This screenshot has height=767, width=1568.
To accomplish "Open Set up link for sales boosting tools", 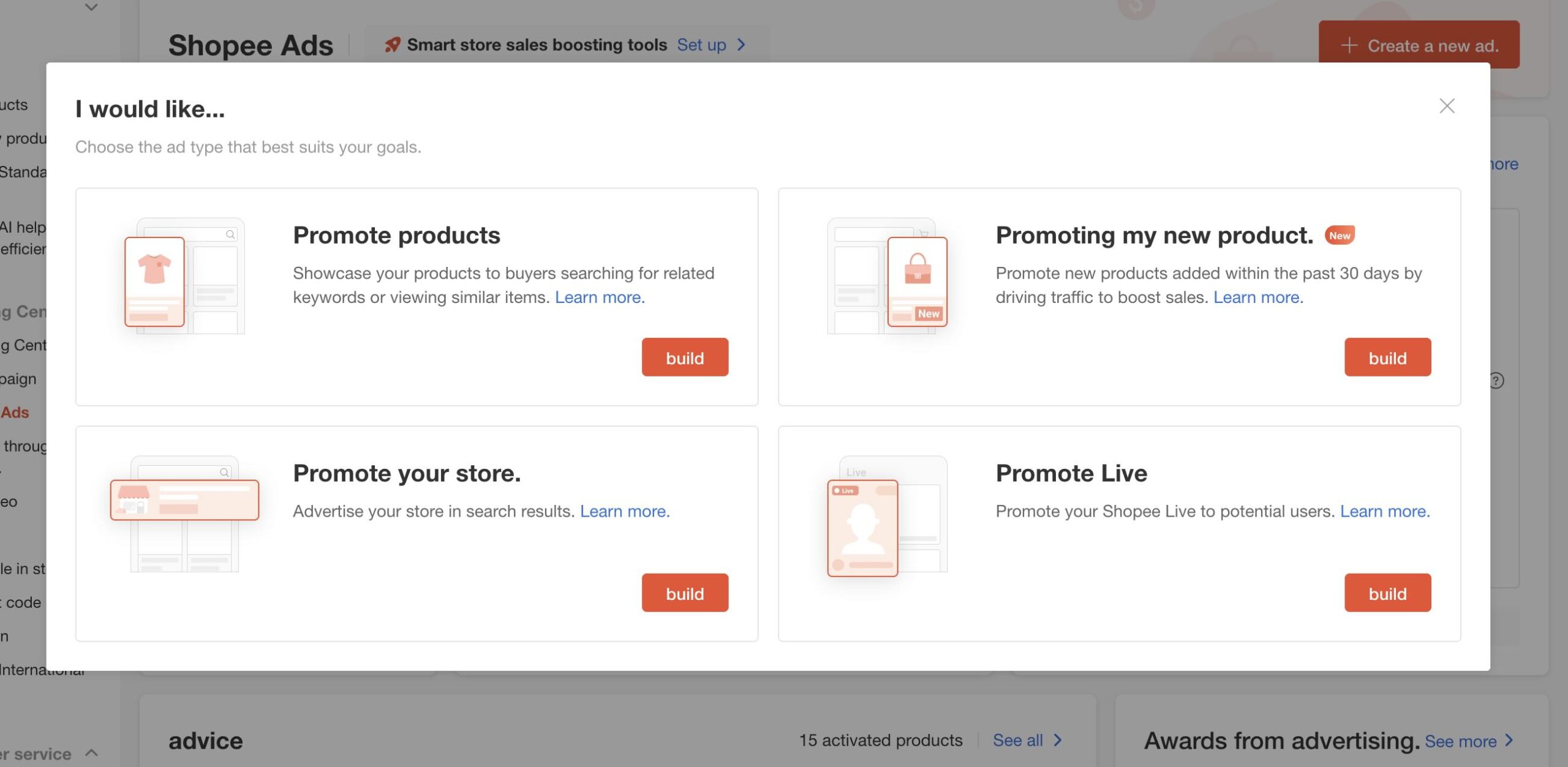I will coord(701,45).
